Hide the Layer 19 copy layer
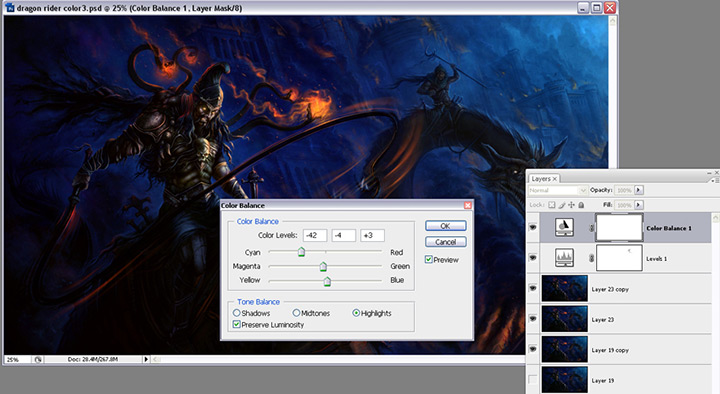This screenshot has height=394, width=720. pyautogui.click(x=533, y=349)
